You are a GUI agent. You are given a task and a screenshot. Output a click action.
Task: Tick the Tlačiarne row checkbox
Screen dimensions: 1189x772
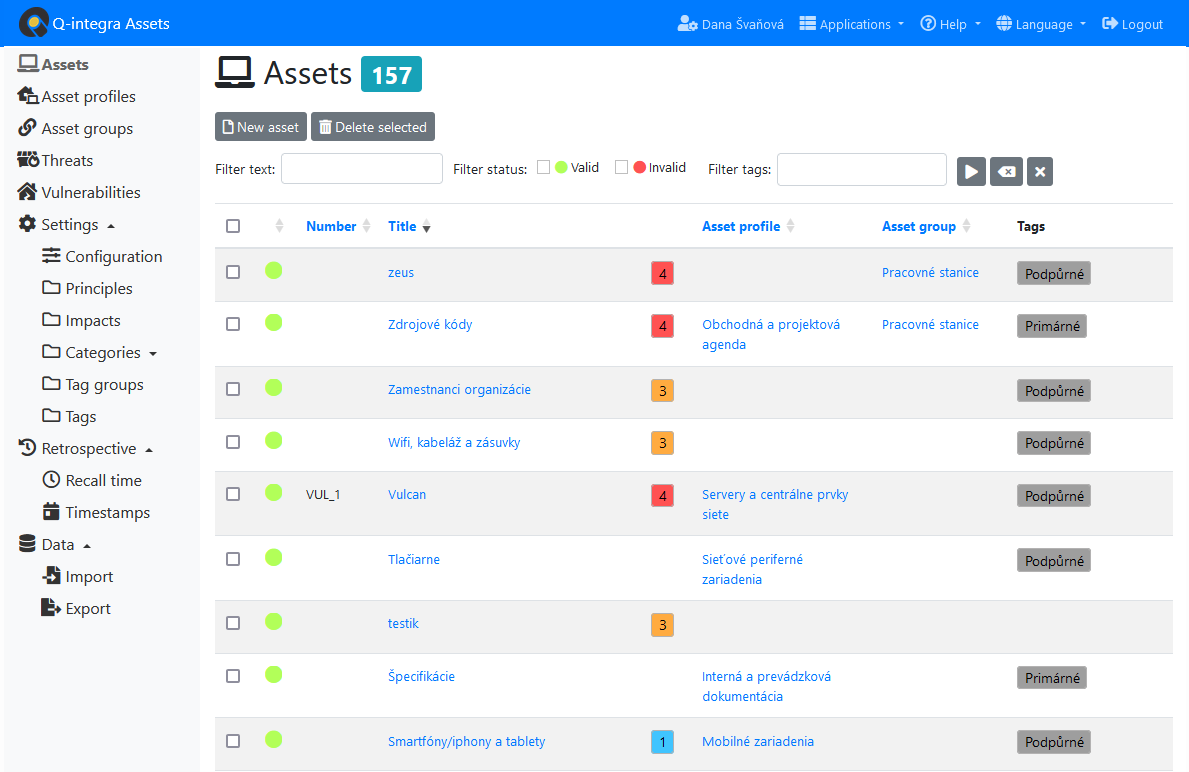233,559
